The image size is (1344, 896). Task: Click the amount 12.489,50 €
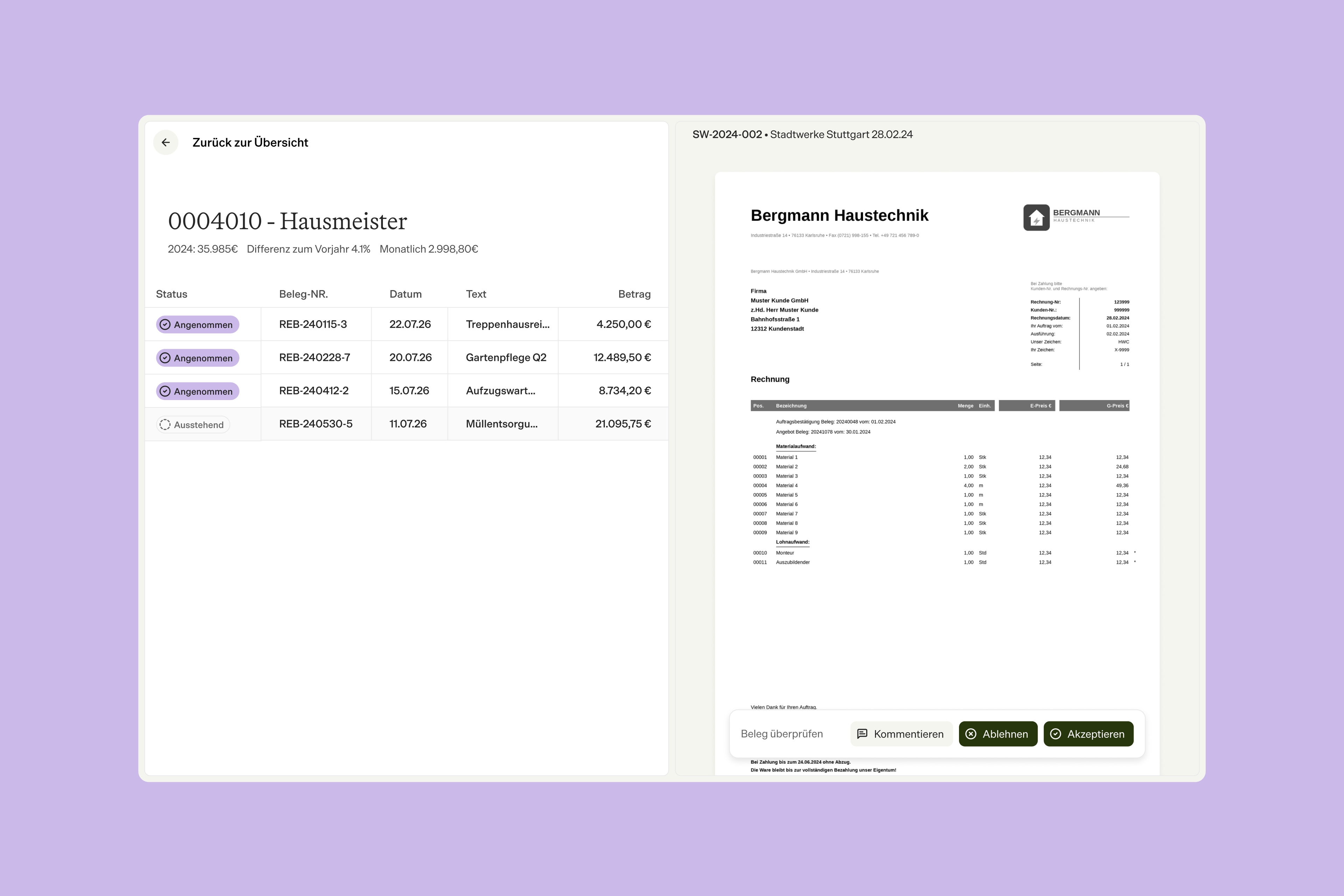pos(622,357)
